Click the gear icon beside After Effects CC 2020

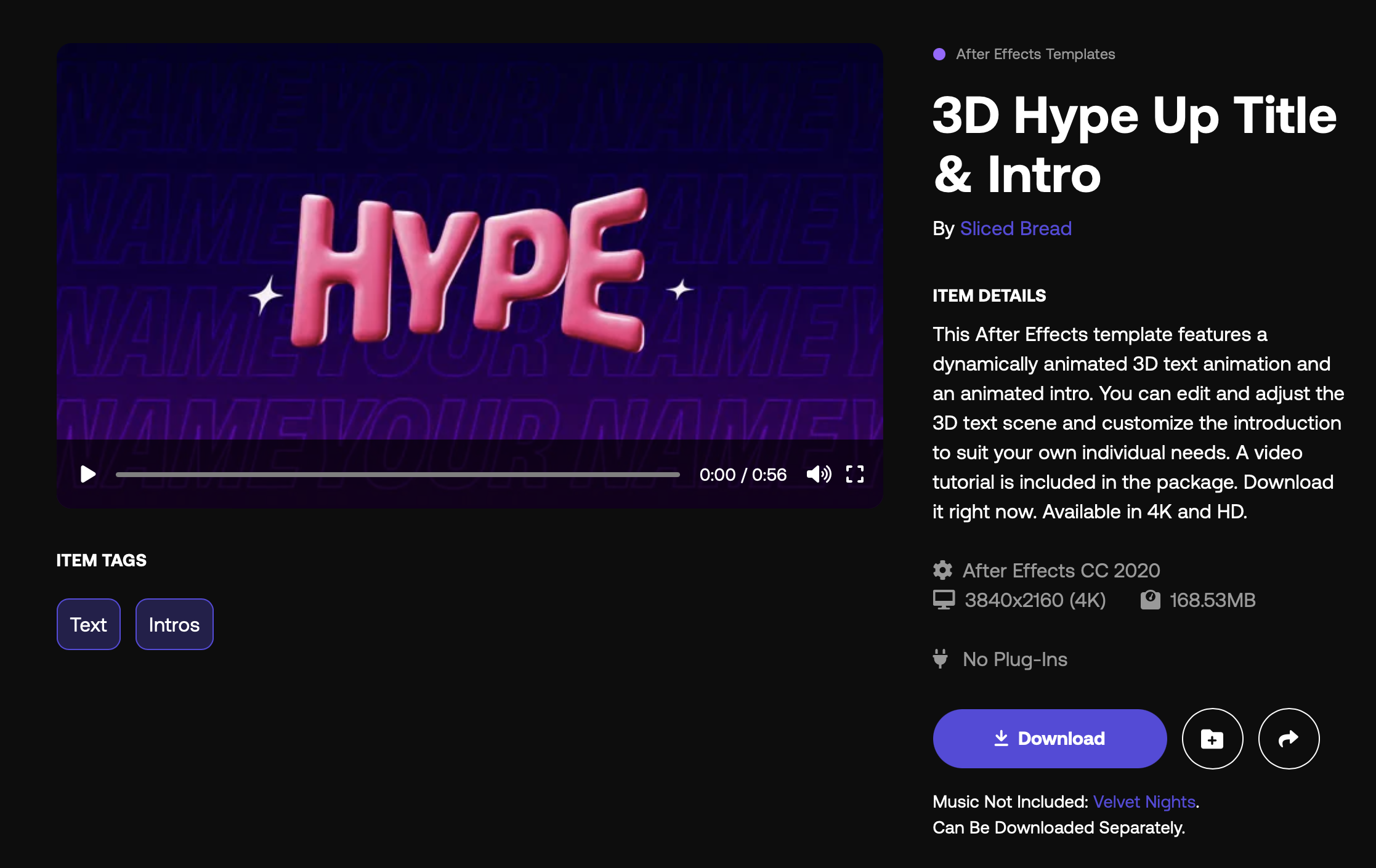click(942, 570)
